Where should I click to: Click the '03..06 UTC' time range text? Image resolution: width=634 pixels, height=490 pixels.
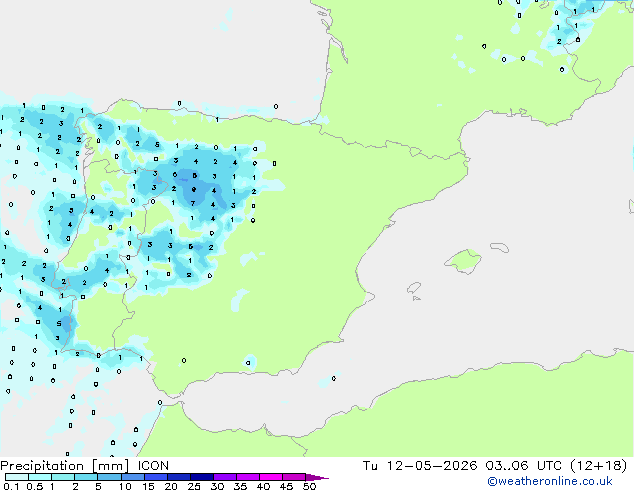523,466
